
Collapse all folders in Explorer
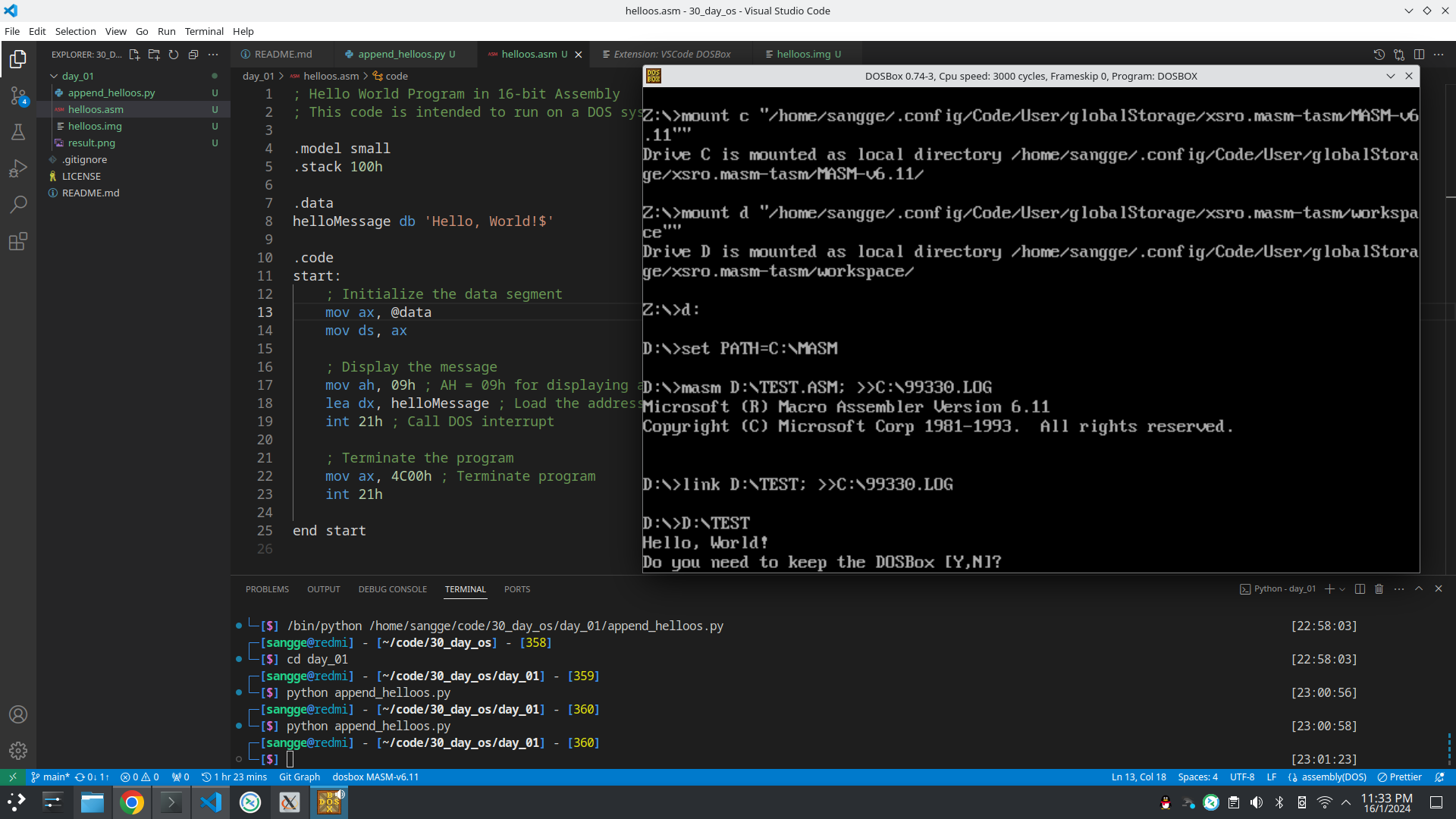(x=193, y=55)
